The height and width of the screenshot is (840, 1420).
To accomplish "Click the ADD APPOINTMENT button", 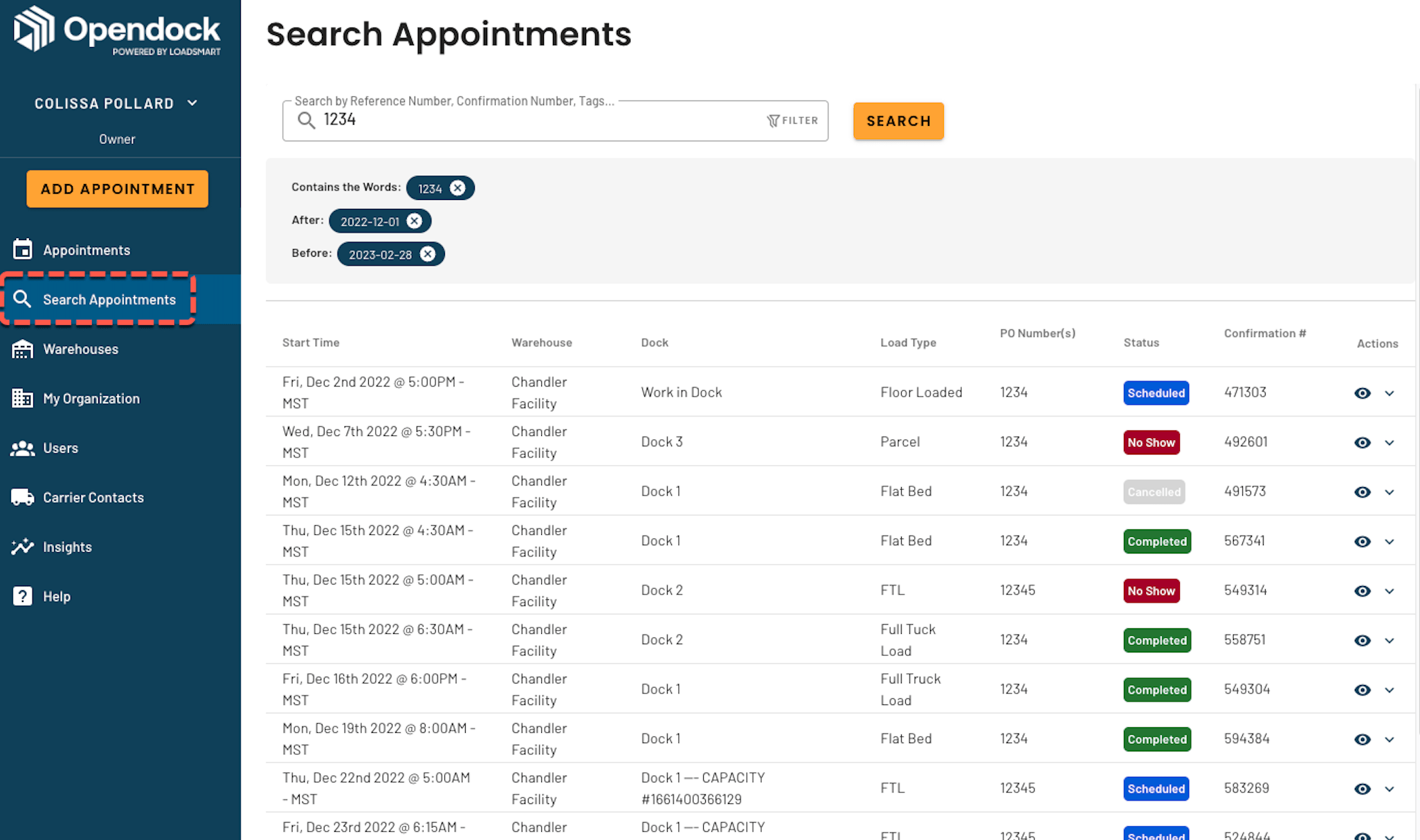I will (x=117, y=188).
